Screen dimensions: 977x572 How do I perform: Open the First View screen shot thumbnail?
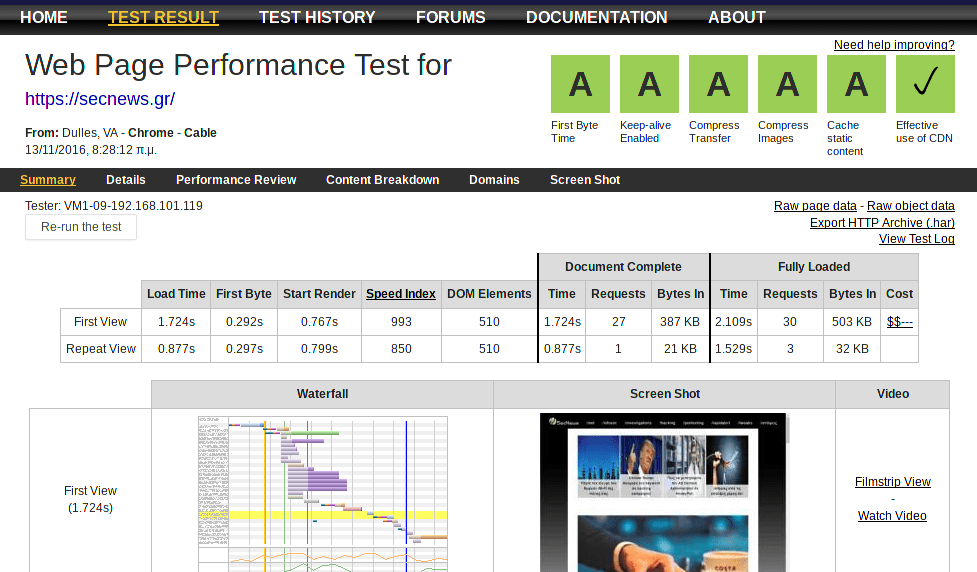(665, 492)
